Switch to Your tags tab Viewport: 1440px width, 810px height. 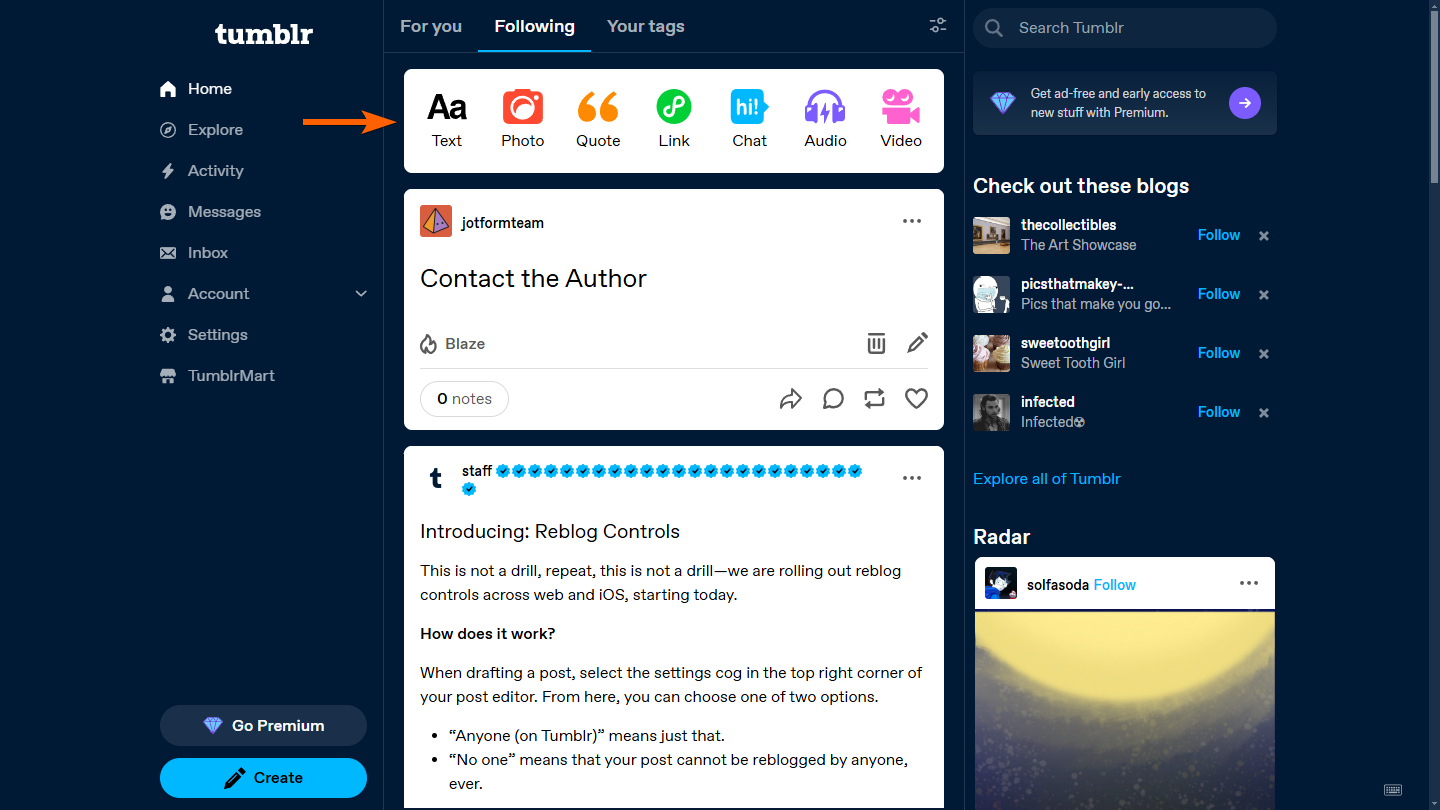coord(646,26)
